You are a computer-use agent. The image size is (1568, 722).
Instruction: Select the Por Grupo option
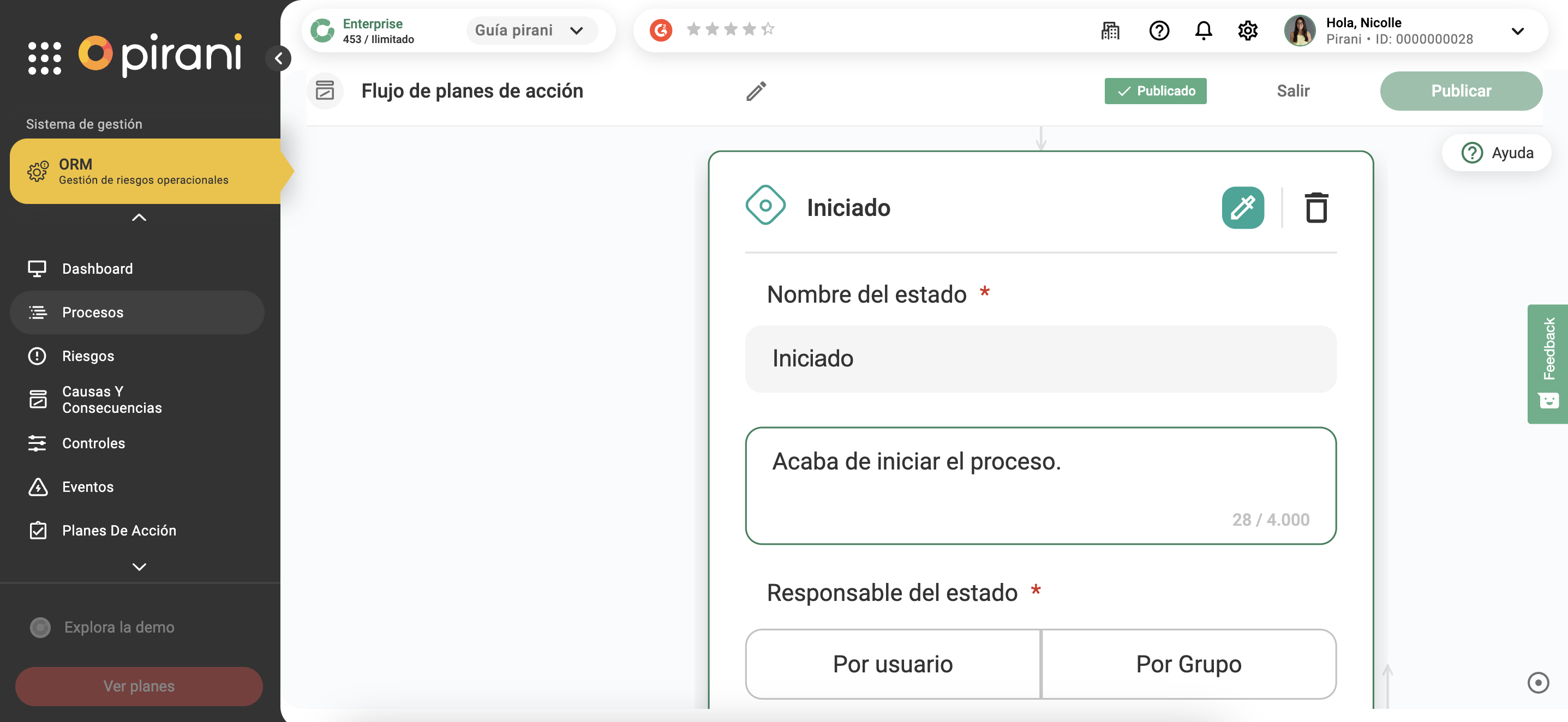pos(1188,664)
